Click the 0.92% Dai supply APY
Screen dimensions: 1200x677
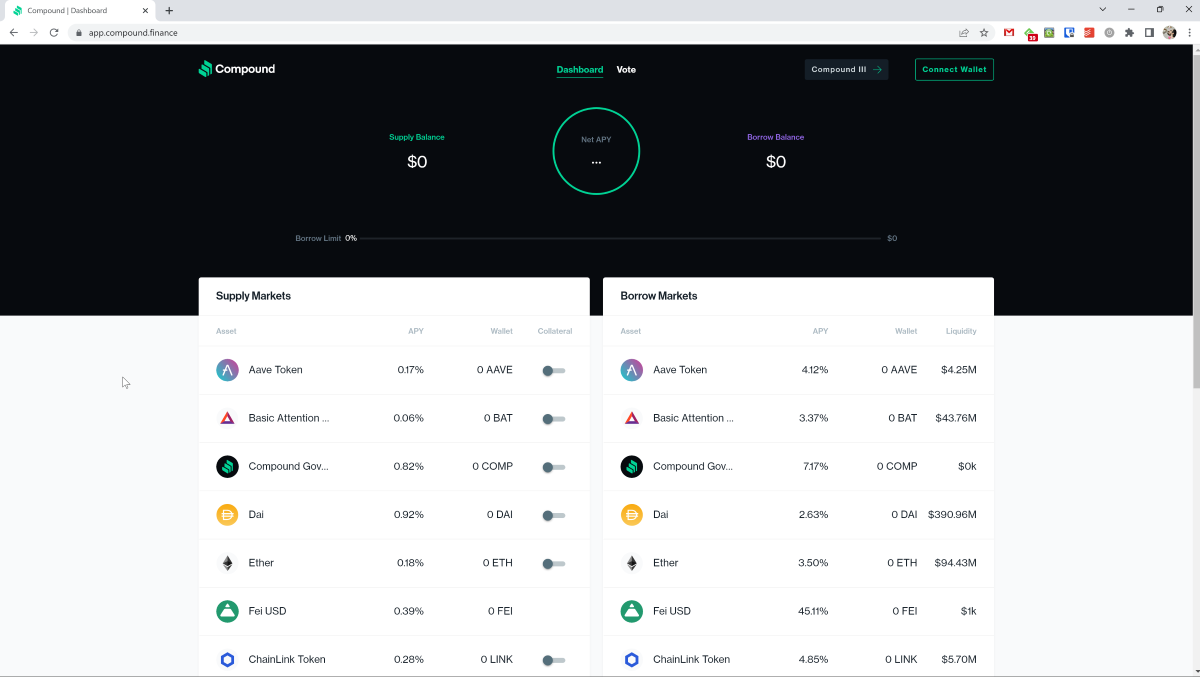[408, 515]
